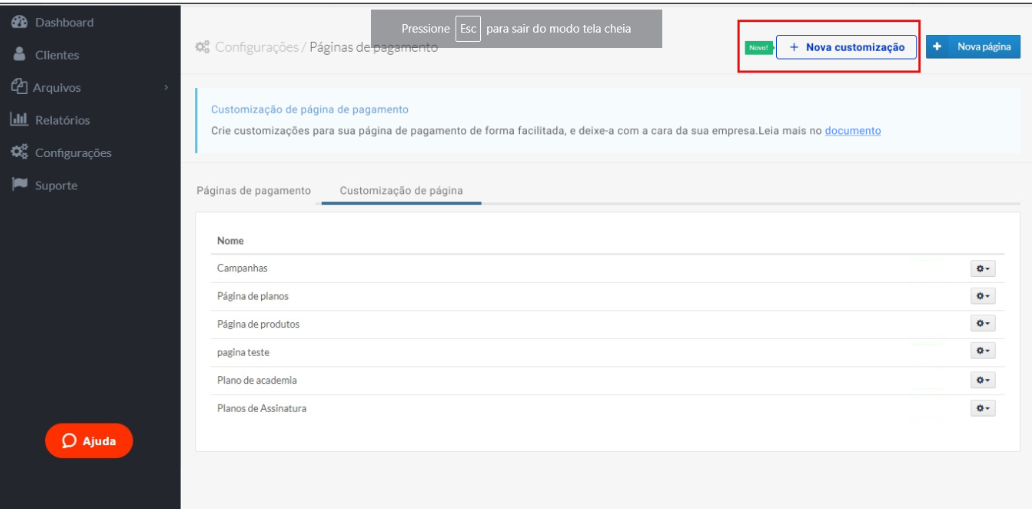The width and height of the screenshot is (1032, 509).
Task: Click the Dashboard icon in sidebar
Action: [x=19, y=23]
